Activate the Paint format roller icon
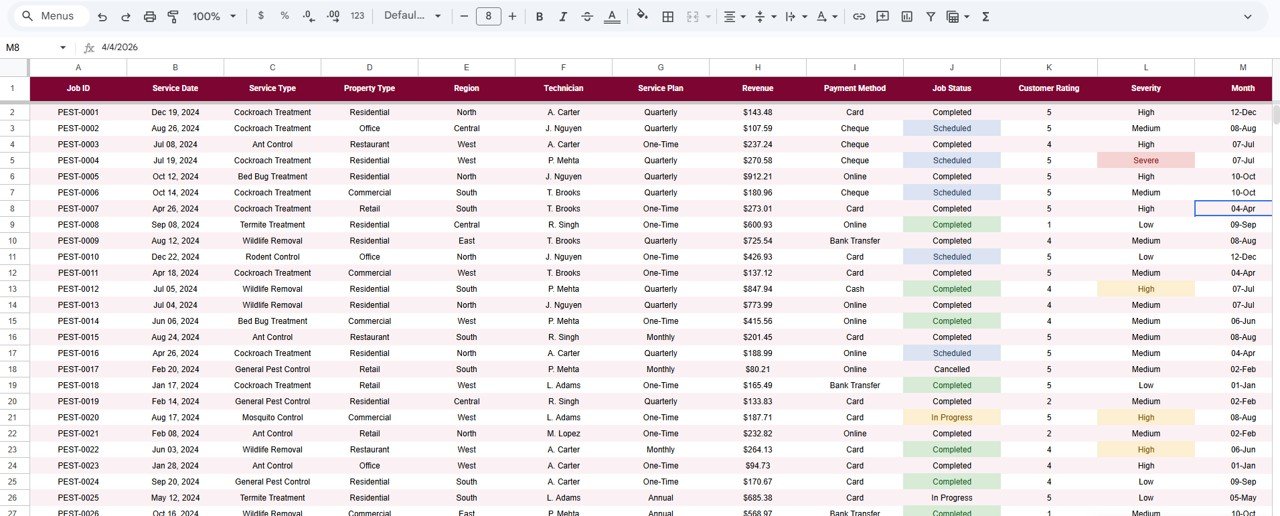 173,17
